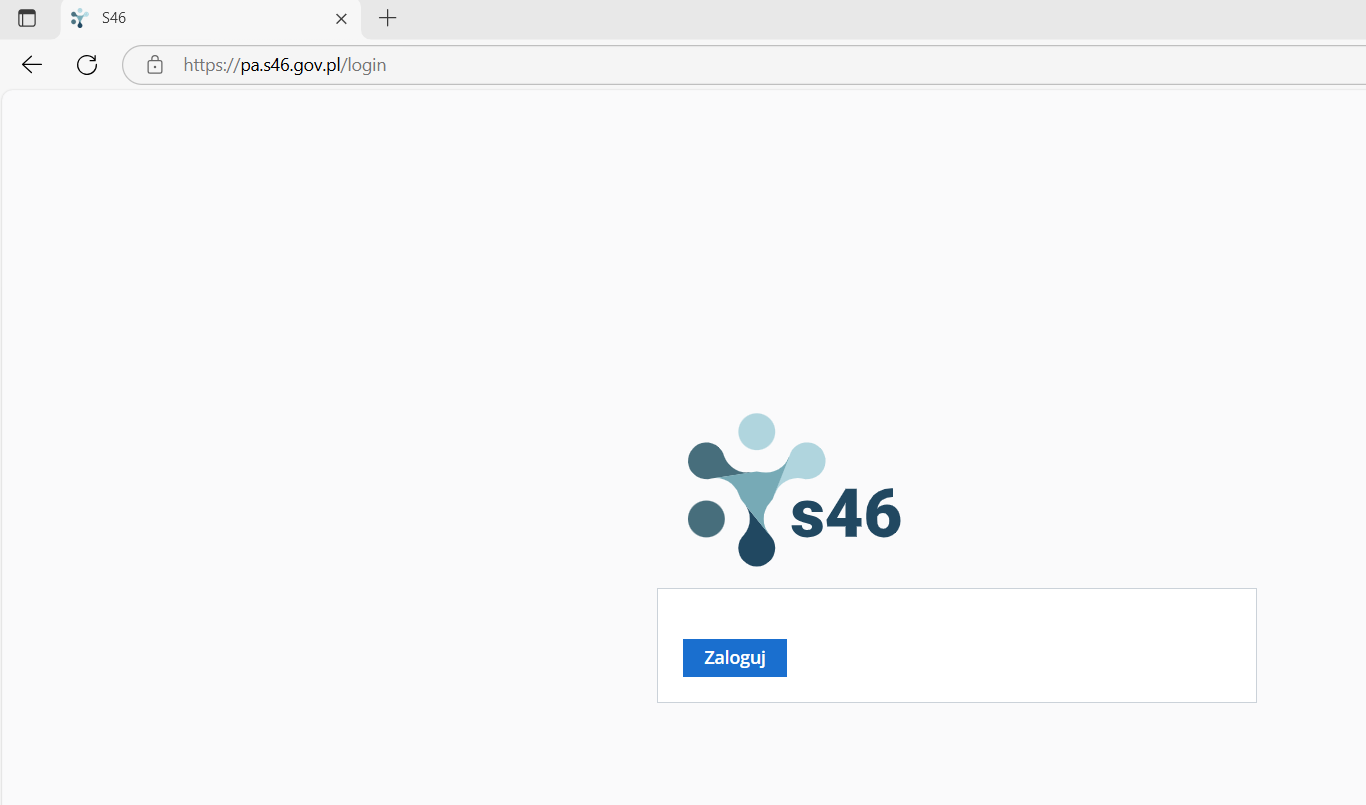The height and width of the screenshot is (805, 1366).
Task: Focus the address bar URL field
Action: (744, 65)
